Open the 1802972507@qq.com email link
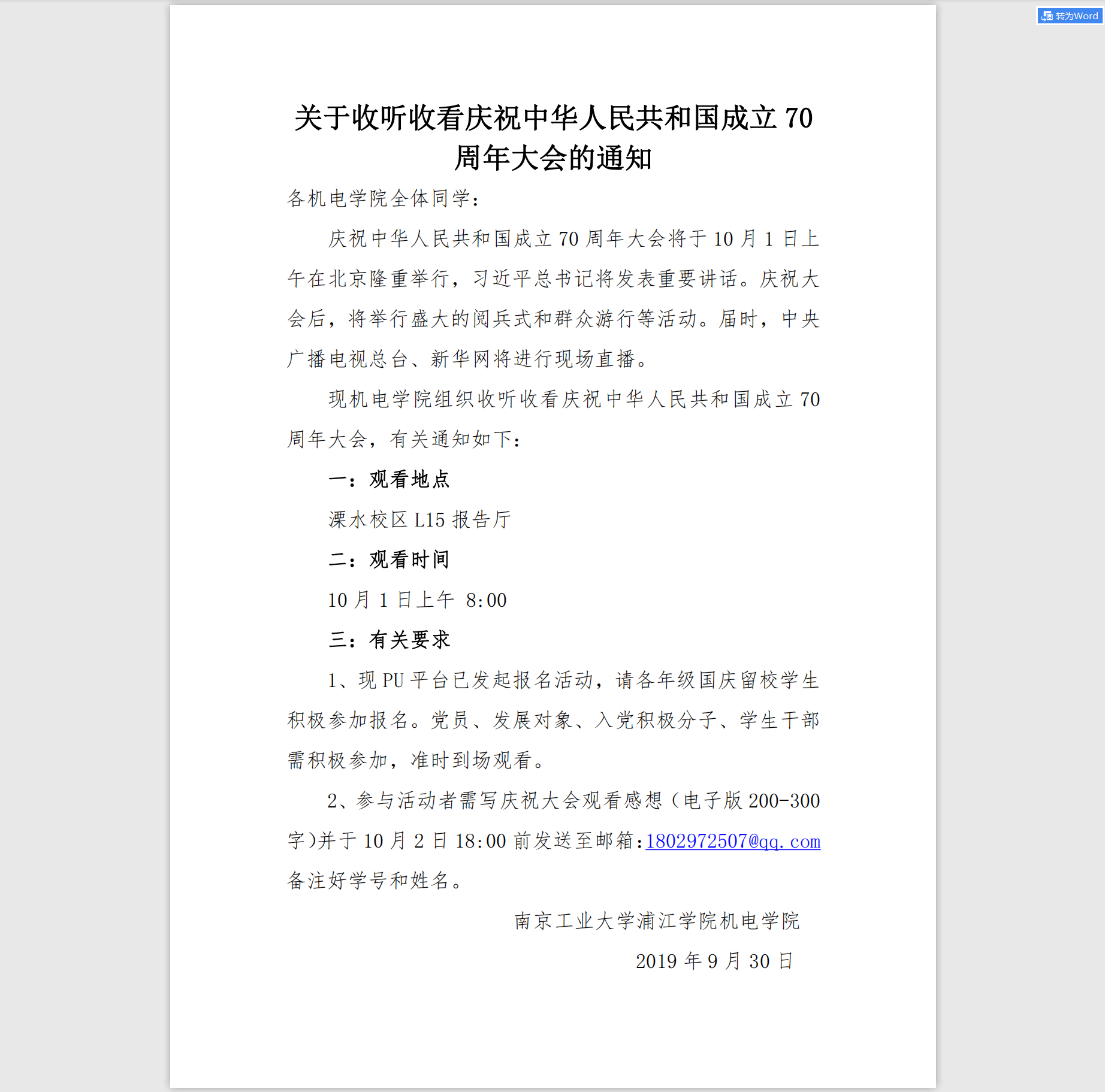This screenshot has width=1105, height=1092. [733, 841]
